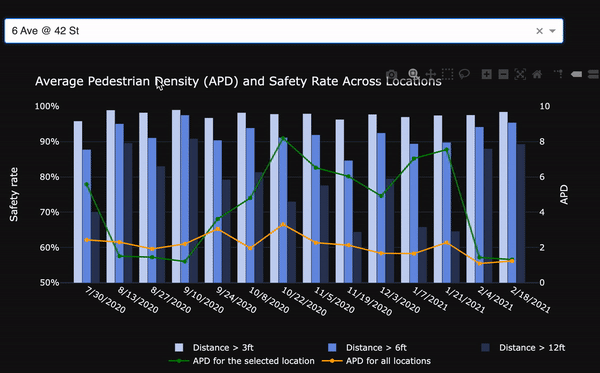Choose the Box Select tool

[x=447, y=74]
